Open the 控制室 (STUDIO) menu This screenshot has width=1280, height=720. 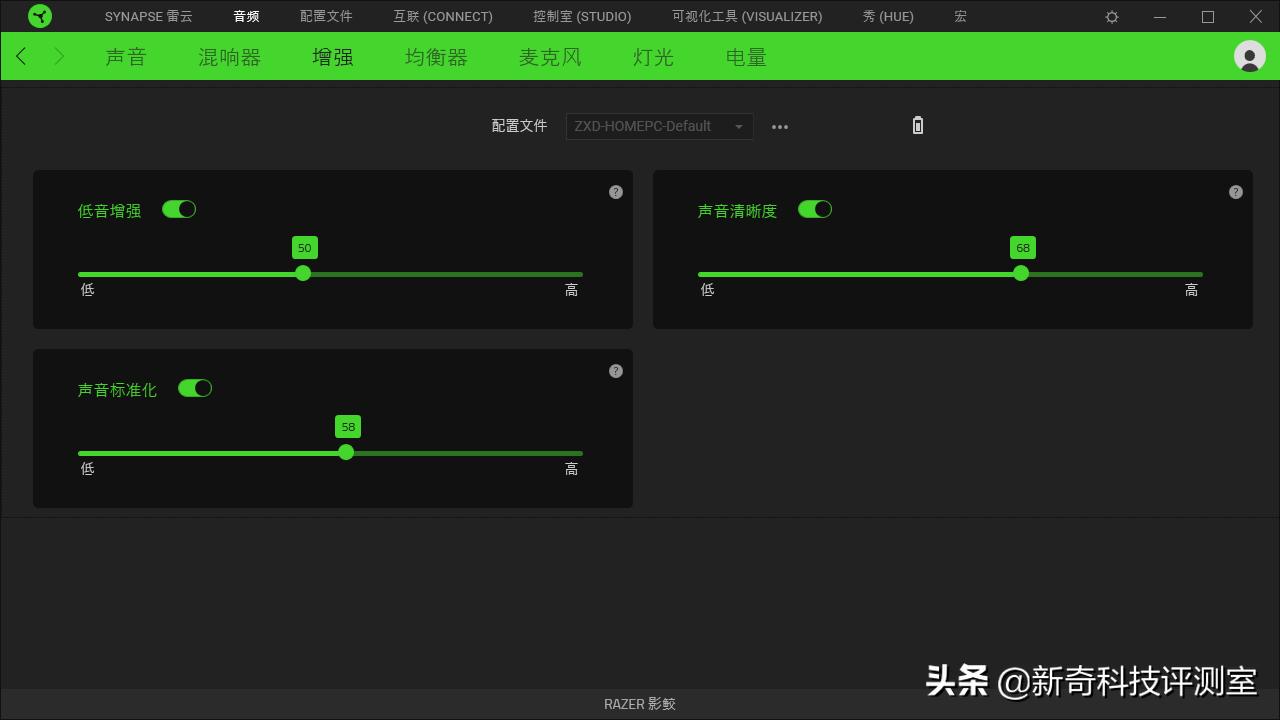click(x=582, y=16)
